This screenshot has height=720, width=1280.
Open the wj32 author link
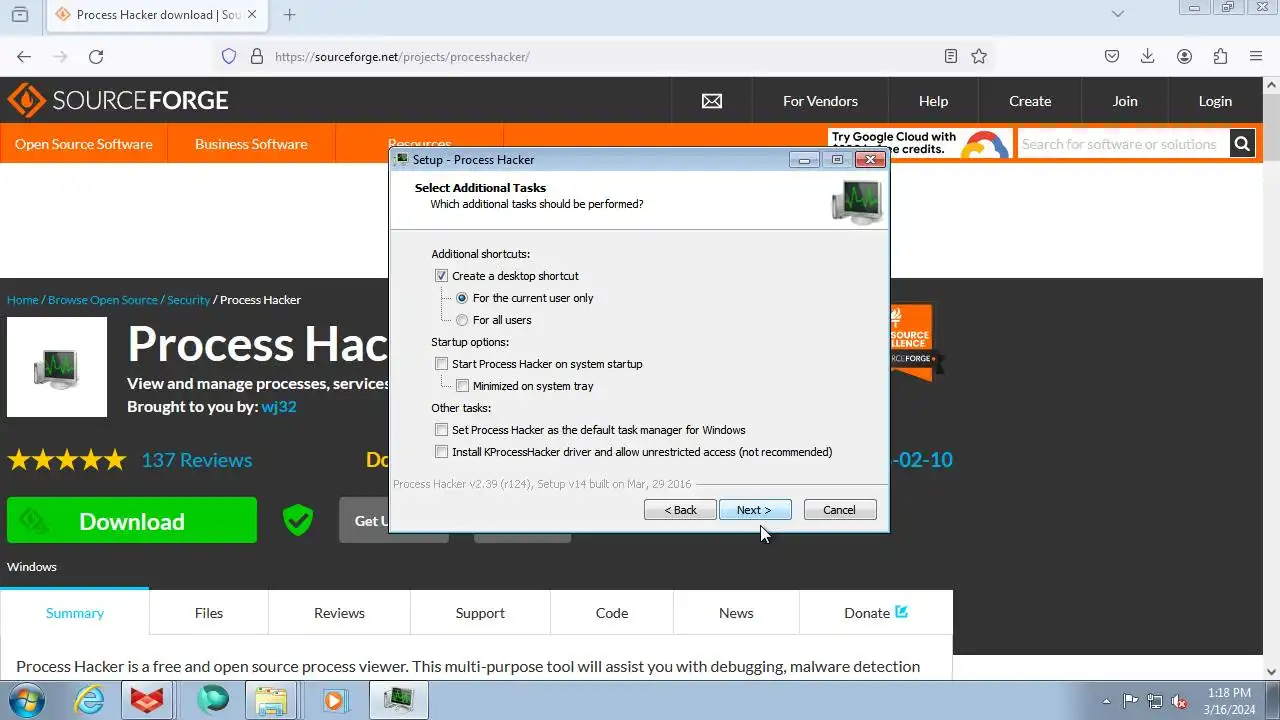[x=279, y=406]
